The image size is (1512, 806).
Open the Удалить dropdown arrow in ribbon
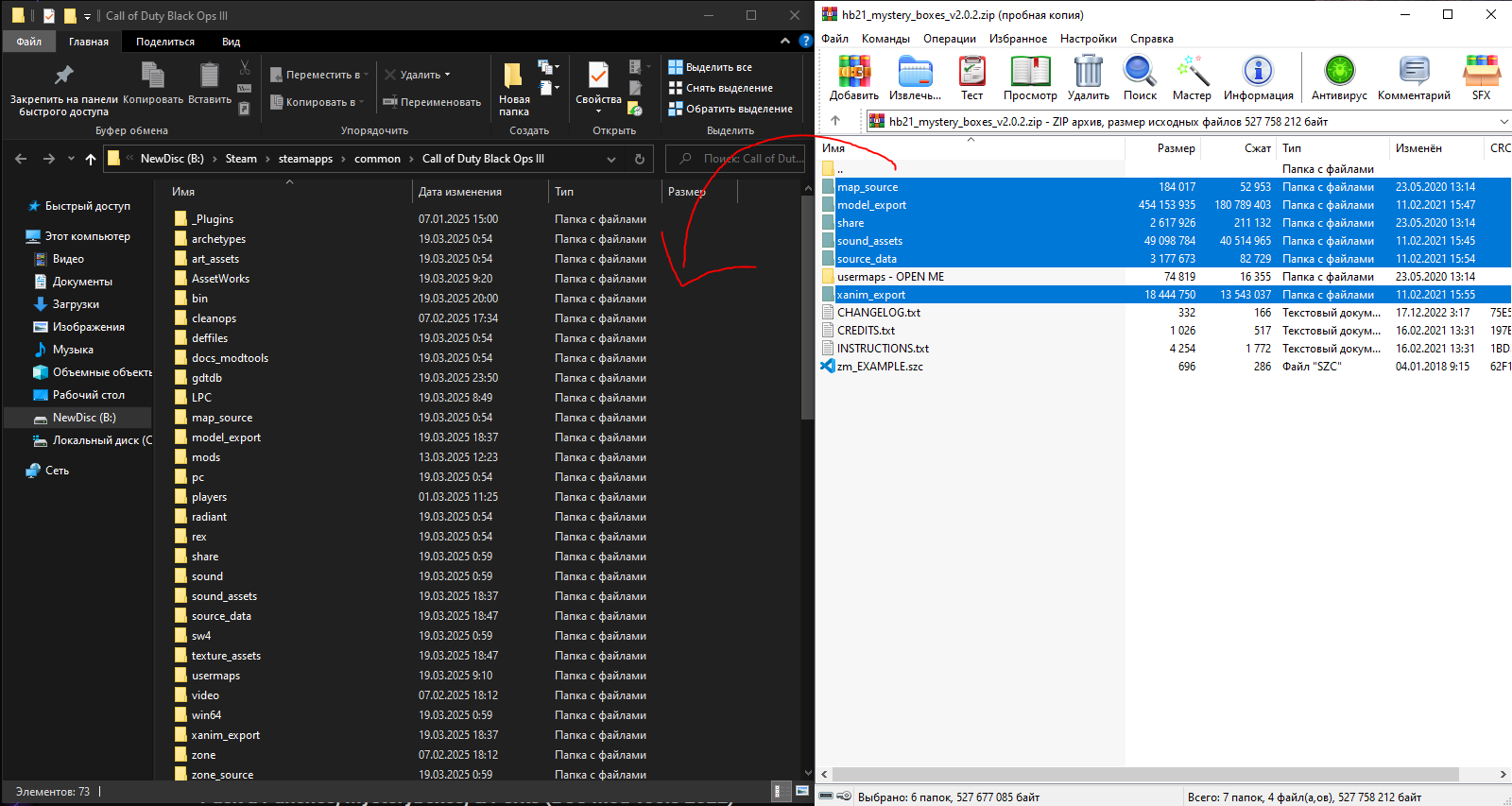[x=448, y=75]
